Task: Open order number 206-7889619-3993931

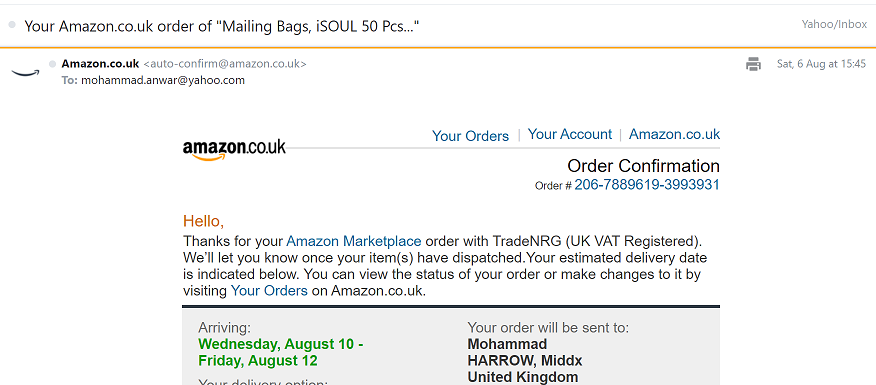Action: [647, 184]
